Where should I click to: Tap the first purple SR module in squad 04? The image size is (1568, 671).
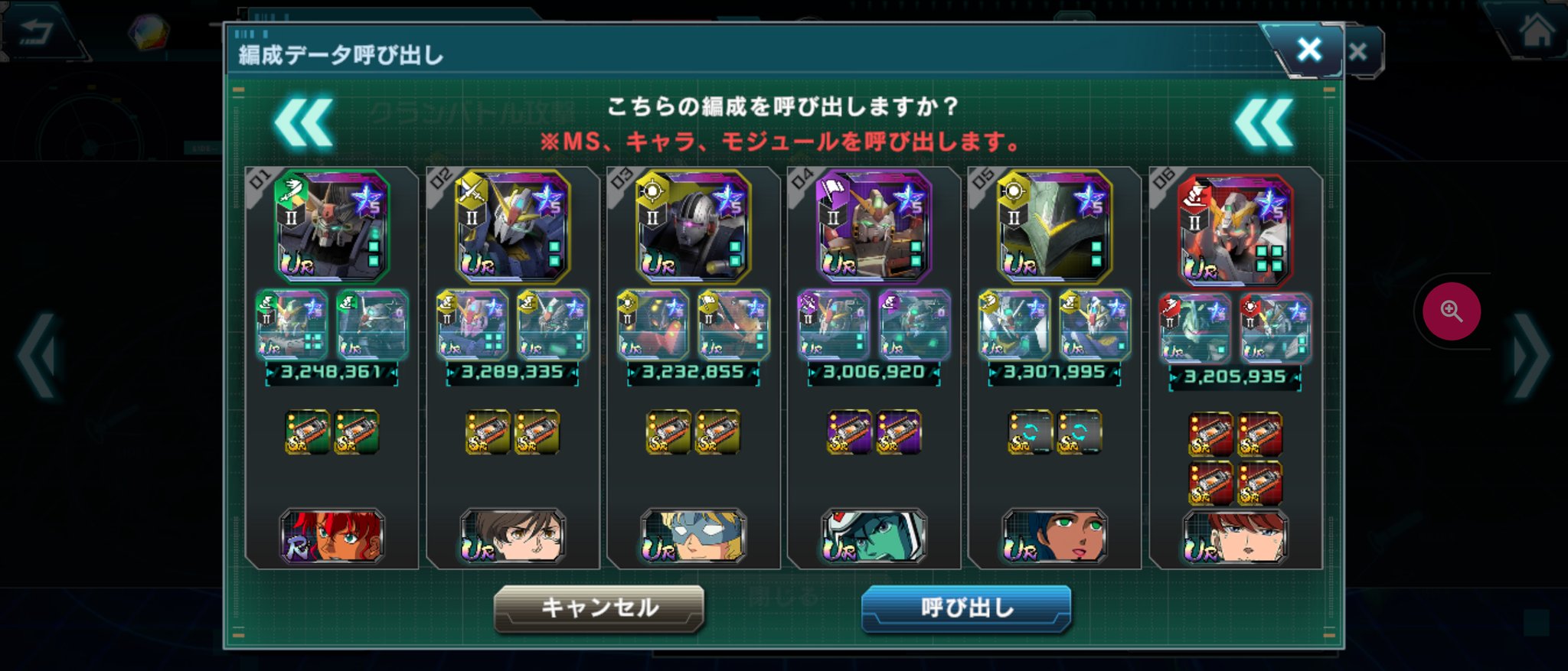(x=849, y=432)
